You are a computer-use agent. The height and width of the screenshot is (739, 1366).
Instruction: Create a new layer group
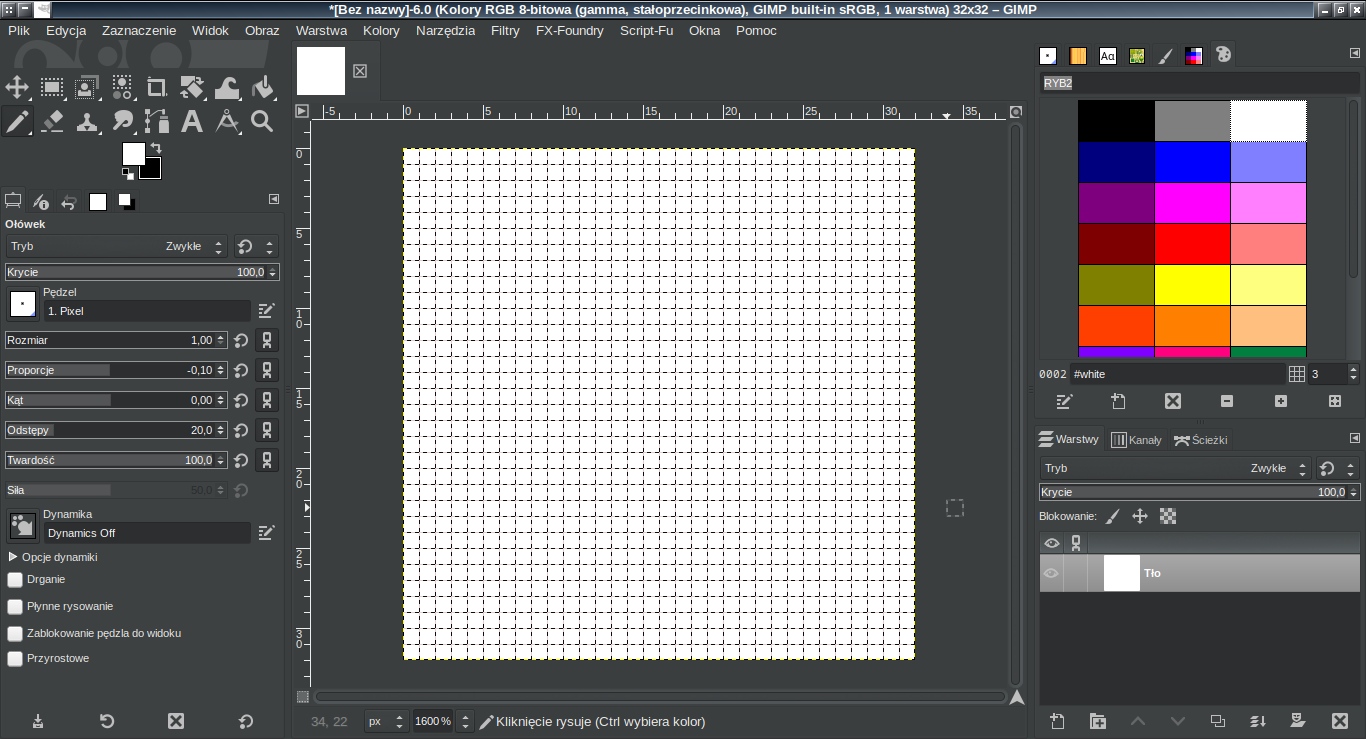[x=1098, y=721]
